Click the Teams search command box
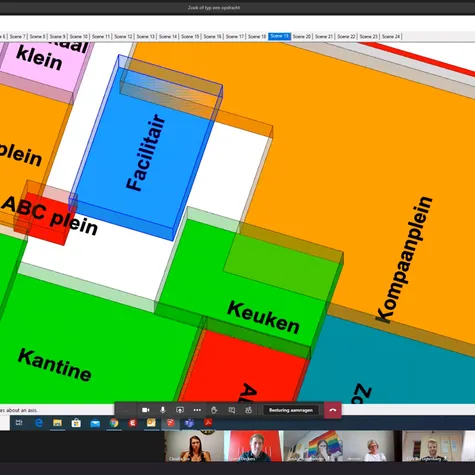Screen dimensions: 475x475 point(214,7)
